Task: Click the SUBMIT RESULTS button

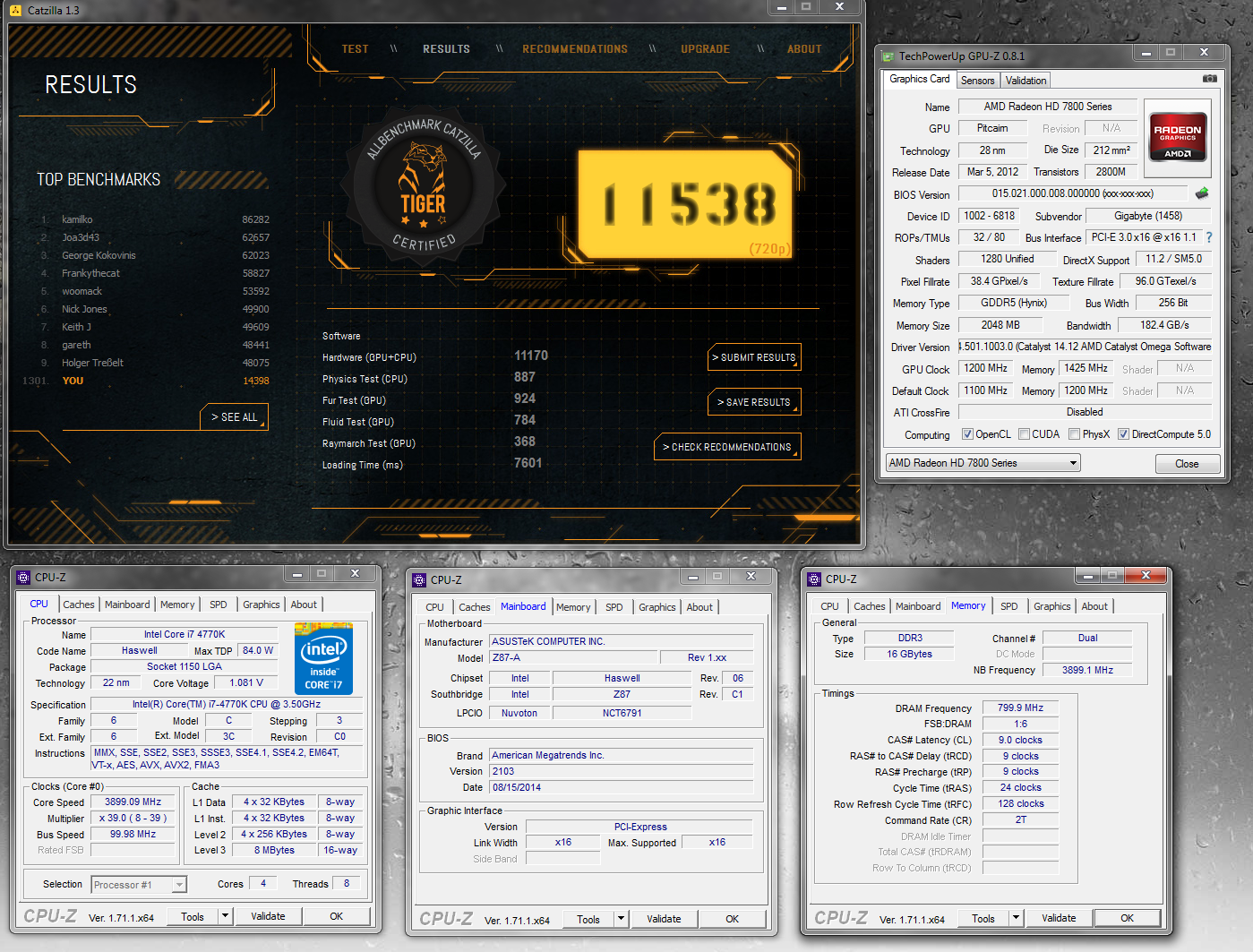Action: pos(754,357)
